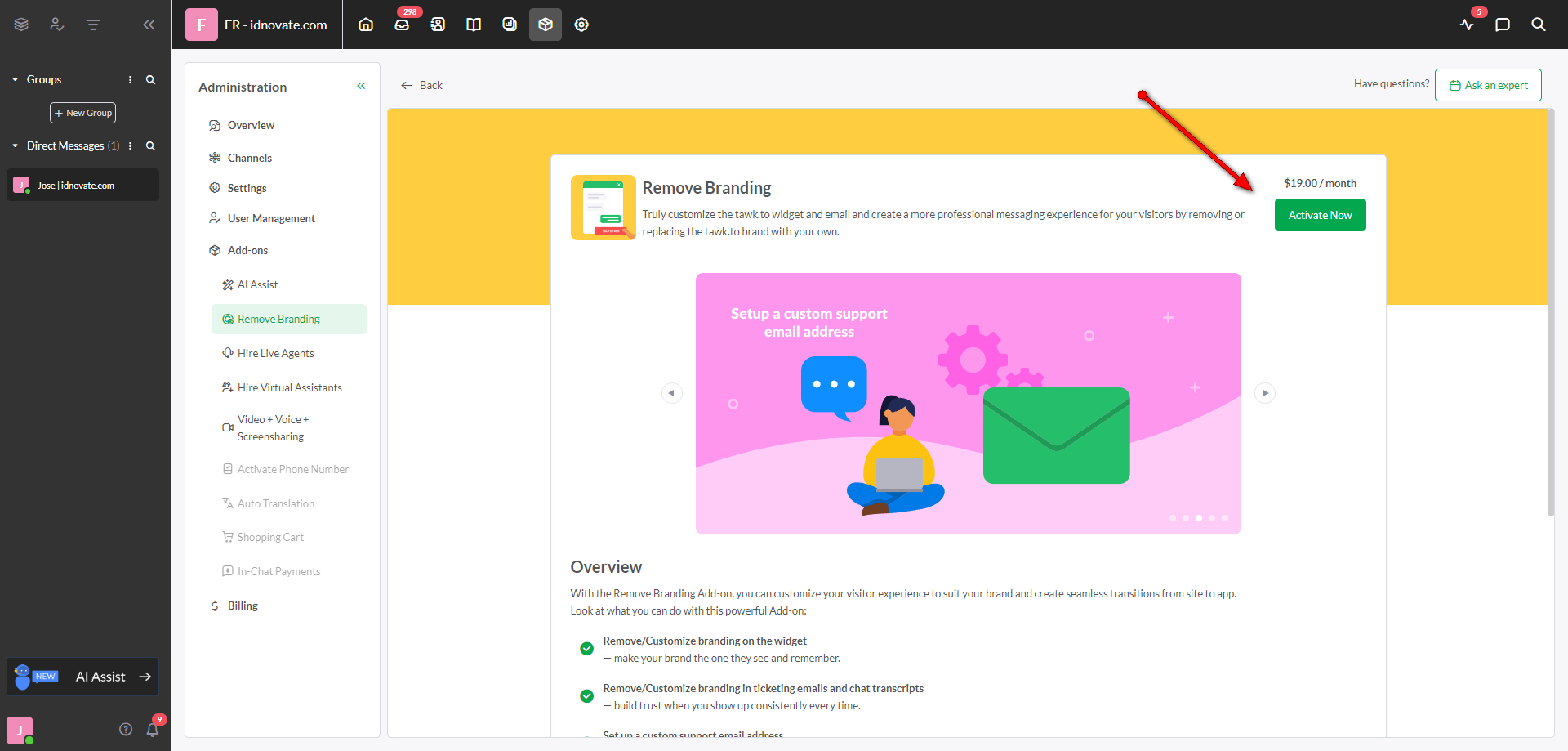Open the help question mark icon
1568x751 pixels.
coord(126,730)
